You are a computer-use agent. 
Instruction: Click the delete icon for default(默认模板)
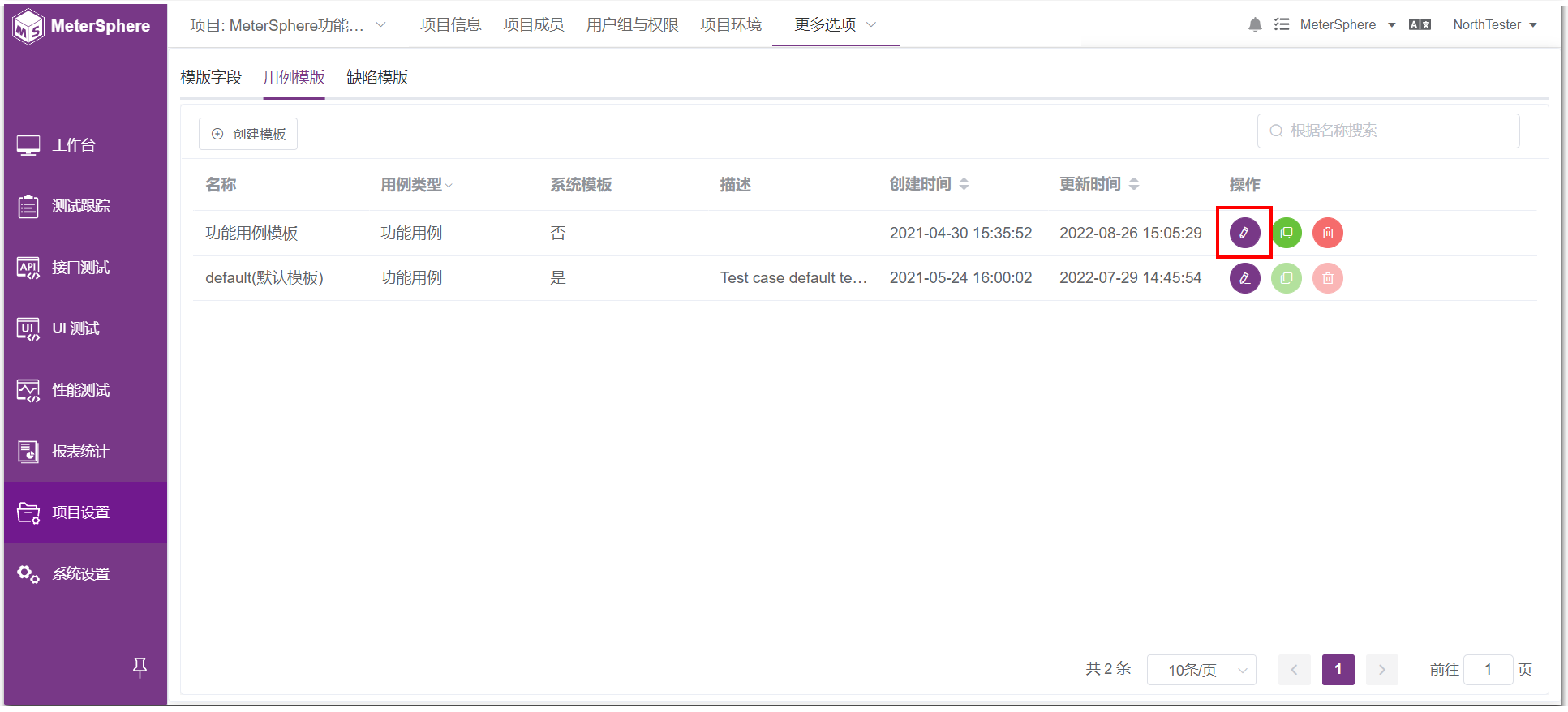[1328, 278]
